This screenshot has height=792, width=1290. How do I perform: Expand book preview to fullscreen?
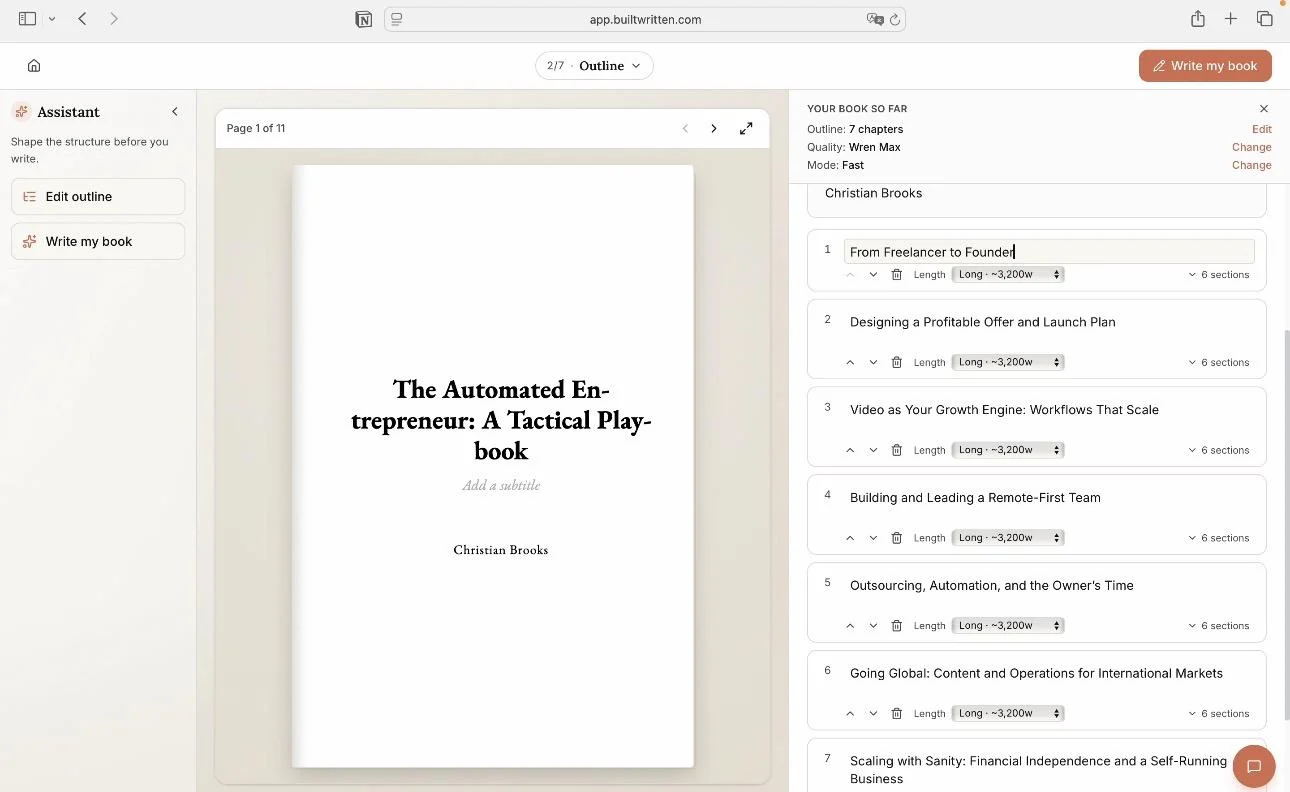pos(746,128)
